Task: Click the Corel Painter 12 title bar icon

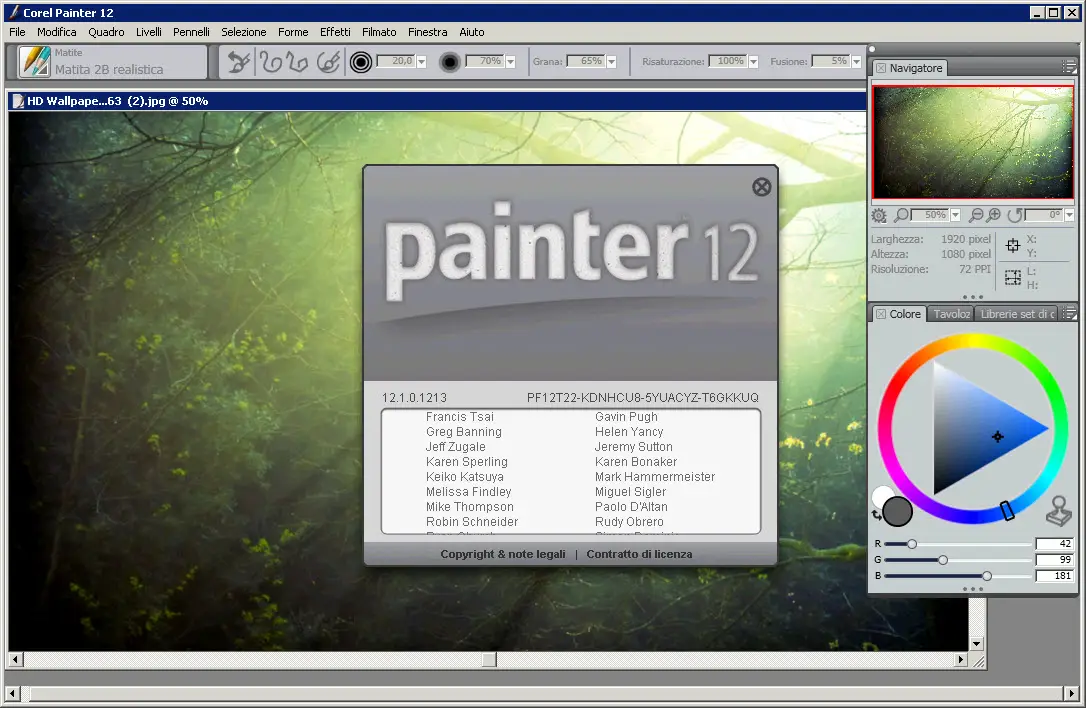Action: coord(13,12)
